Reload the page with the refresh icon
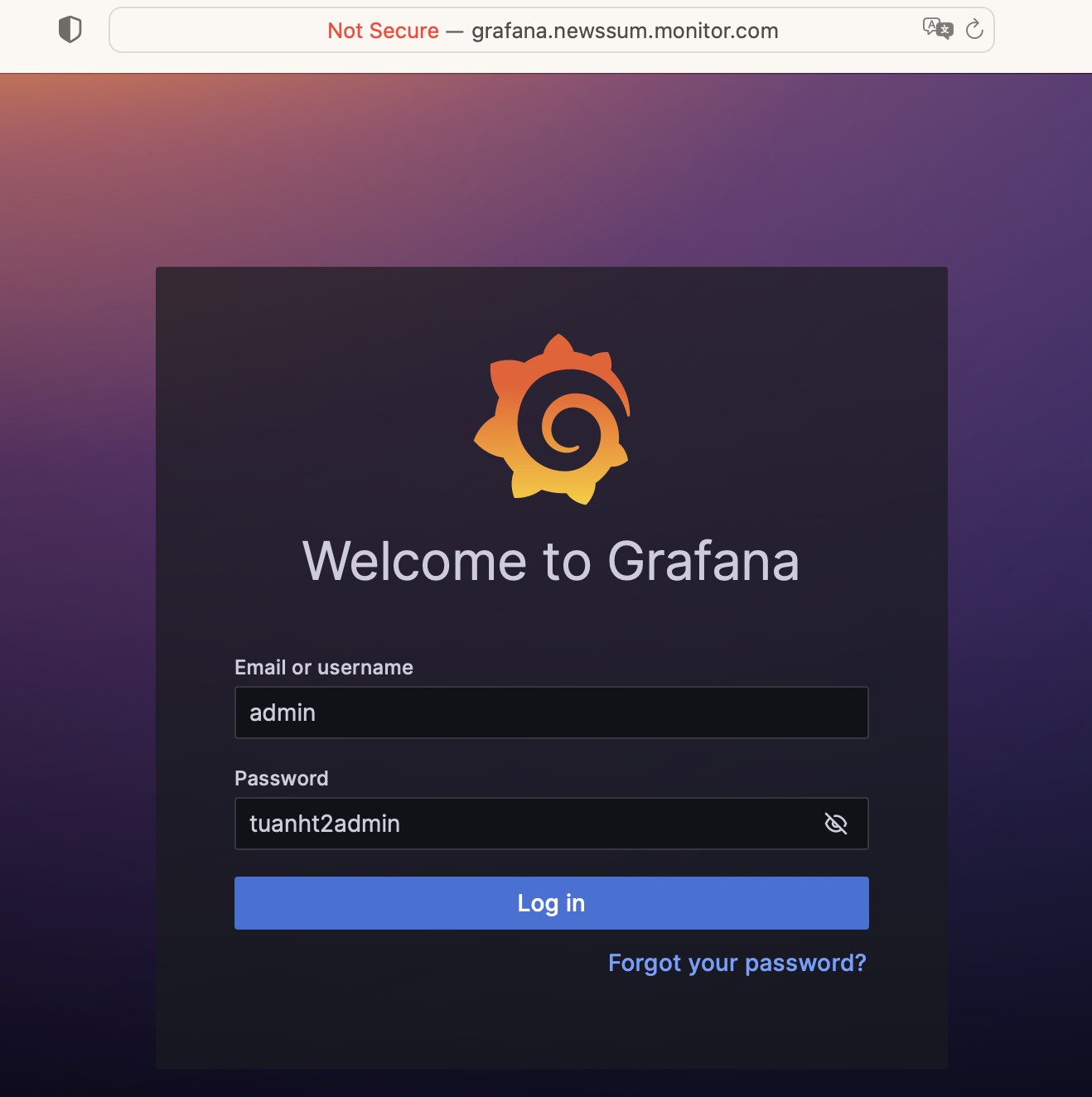The image size is (1092, 1097). 974,29
